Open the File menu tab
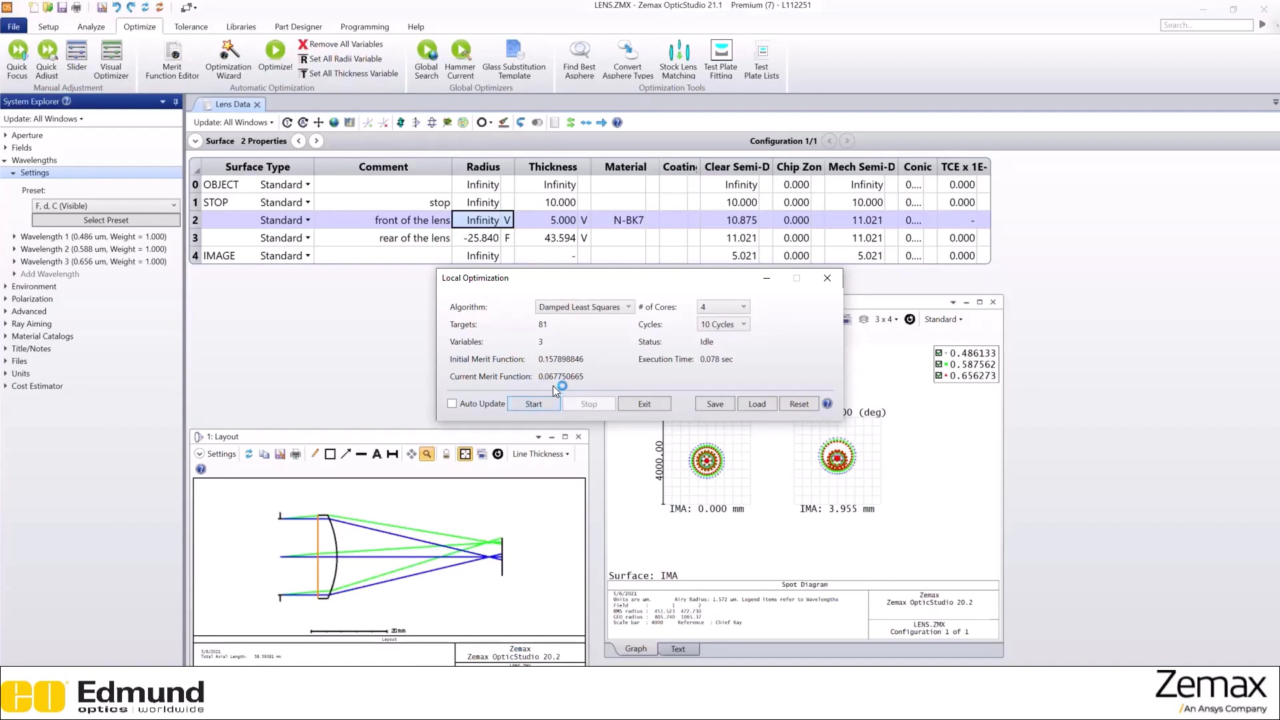 14,27
